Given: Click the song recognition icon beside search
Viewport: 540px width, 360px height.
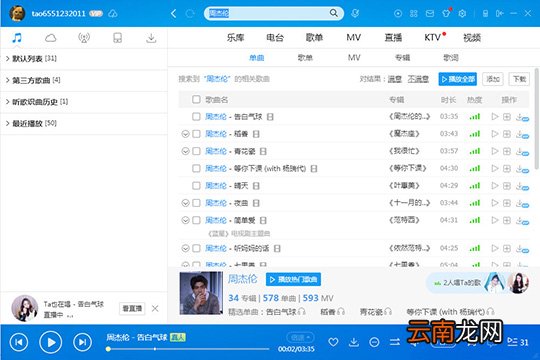Looking at the screenshot, I should coord(355,13).
